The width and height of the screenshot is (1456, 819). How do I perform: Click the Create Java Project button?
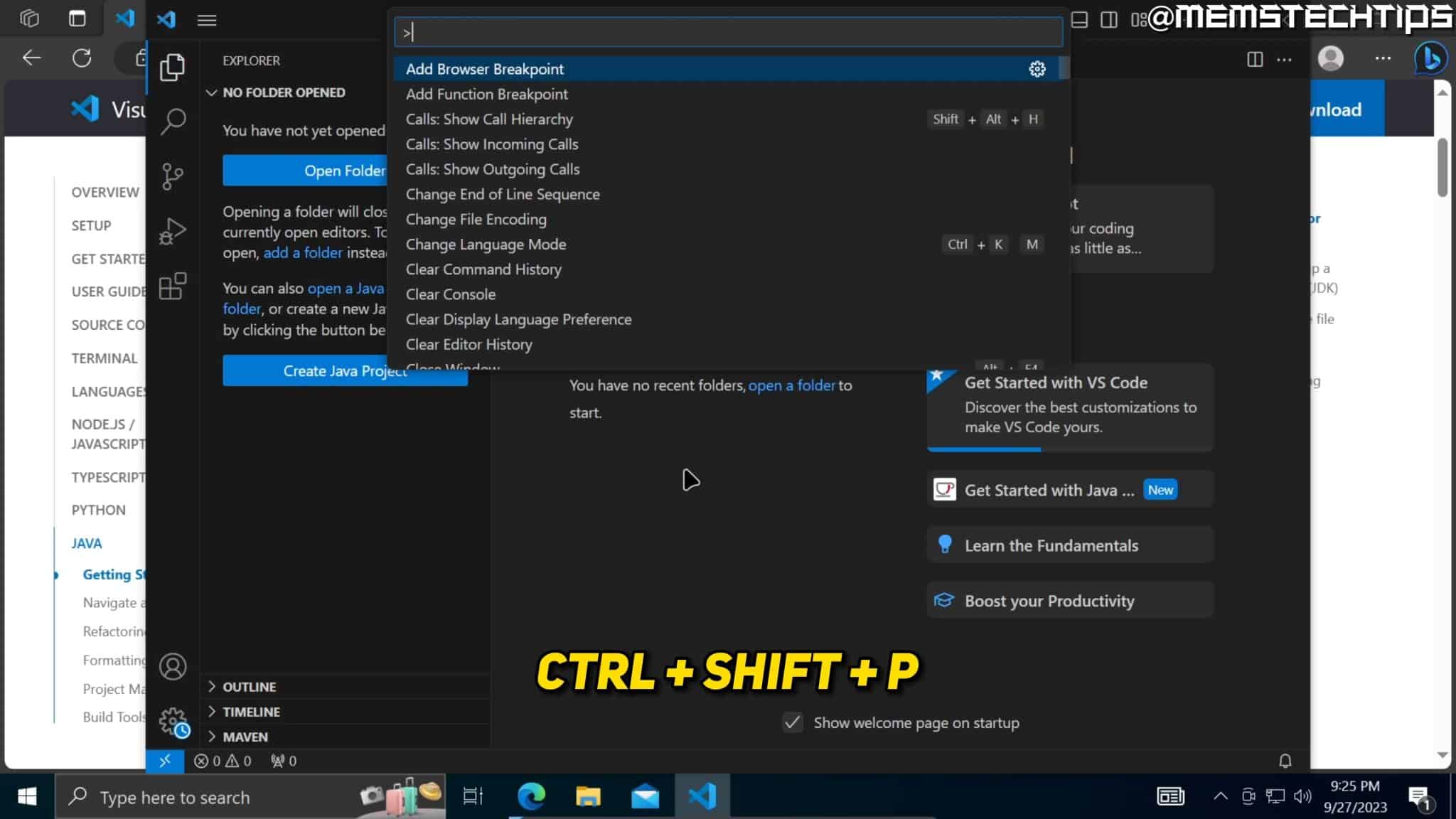coord(345,370)
